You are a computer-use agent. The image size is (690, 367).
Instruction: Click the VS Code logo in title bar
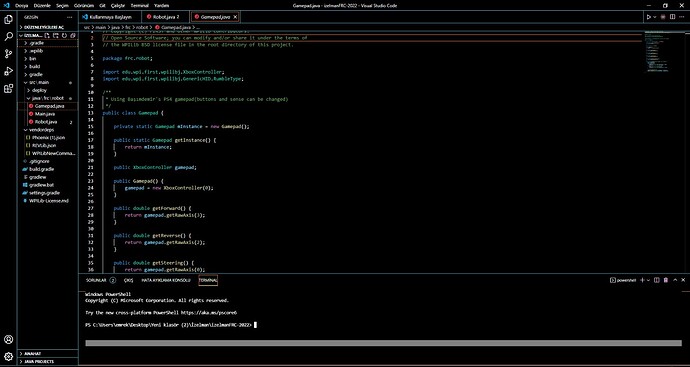tap(6, 5)
